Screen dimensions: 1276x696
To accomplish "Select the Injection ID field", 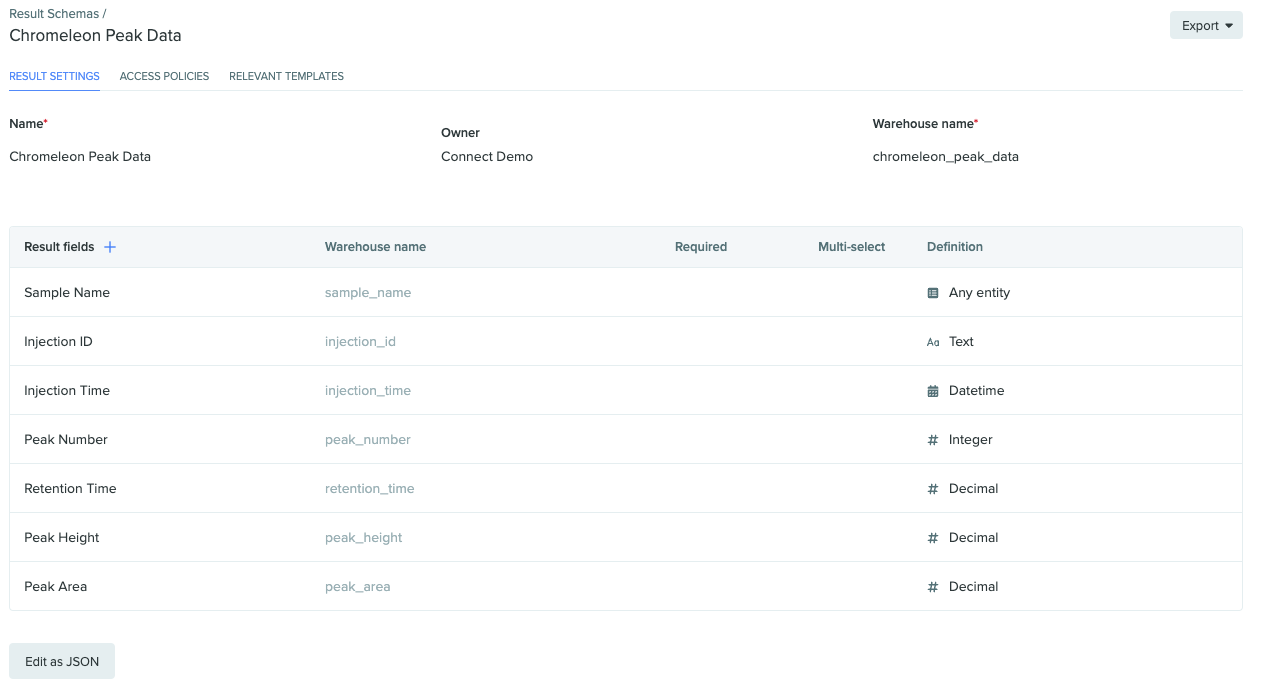I will [x=58, y=342].
